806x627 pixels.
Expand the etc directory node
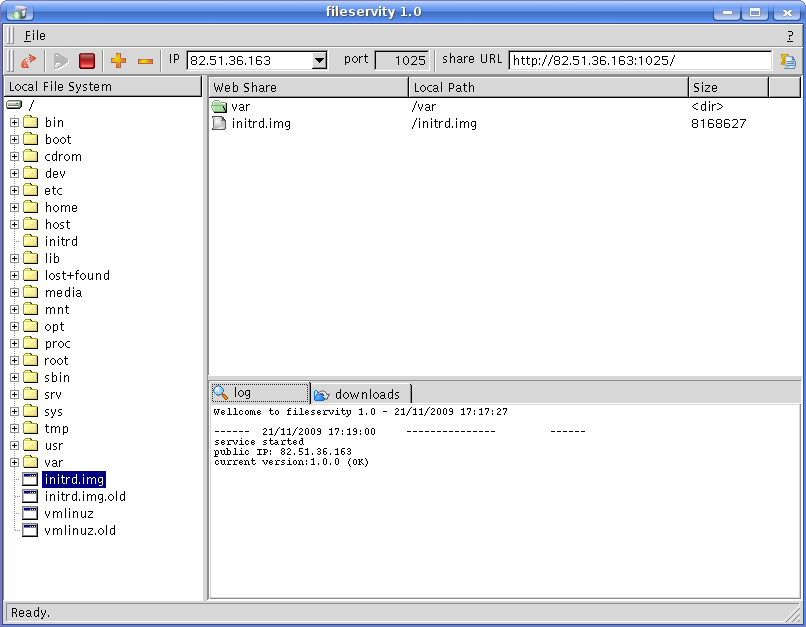coord(15,191)
